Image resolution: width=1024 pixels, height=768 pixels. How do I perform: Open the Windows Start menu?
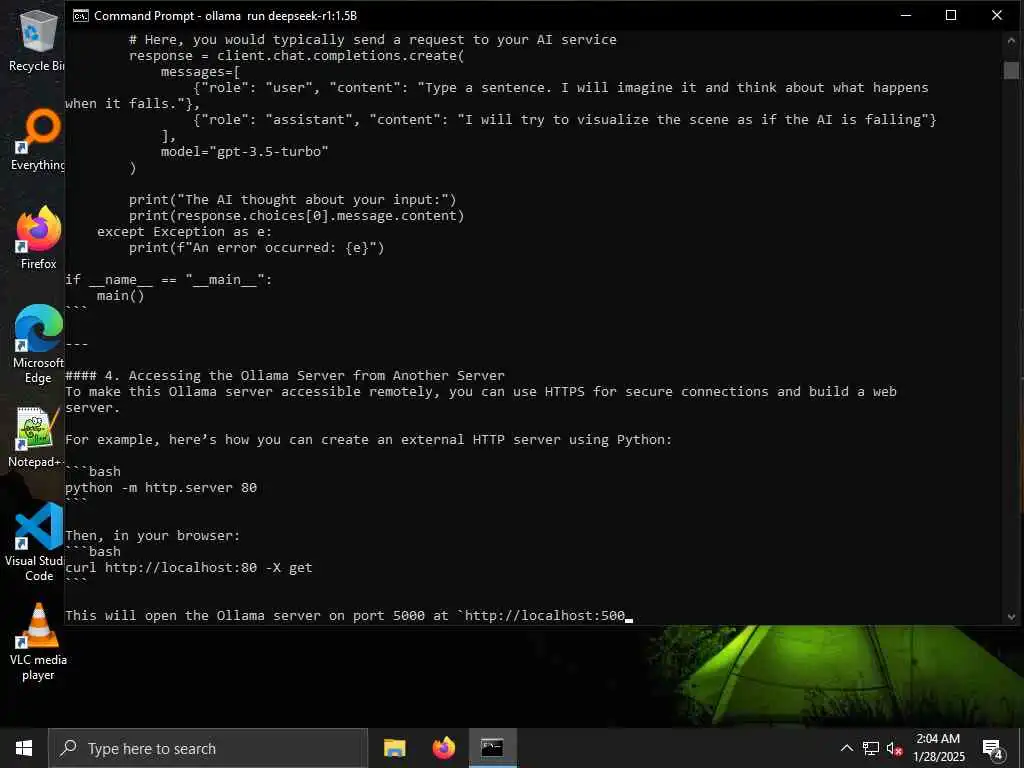24,748
